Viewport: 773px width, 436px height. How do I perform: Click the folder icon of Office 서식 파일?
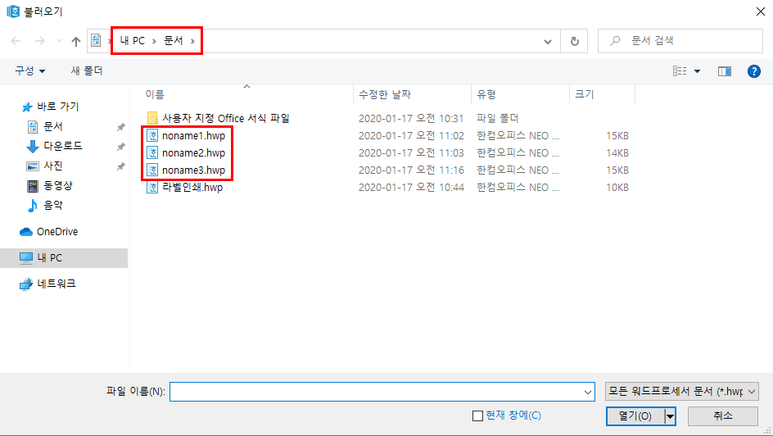152,118
